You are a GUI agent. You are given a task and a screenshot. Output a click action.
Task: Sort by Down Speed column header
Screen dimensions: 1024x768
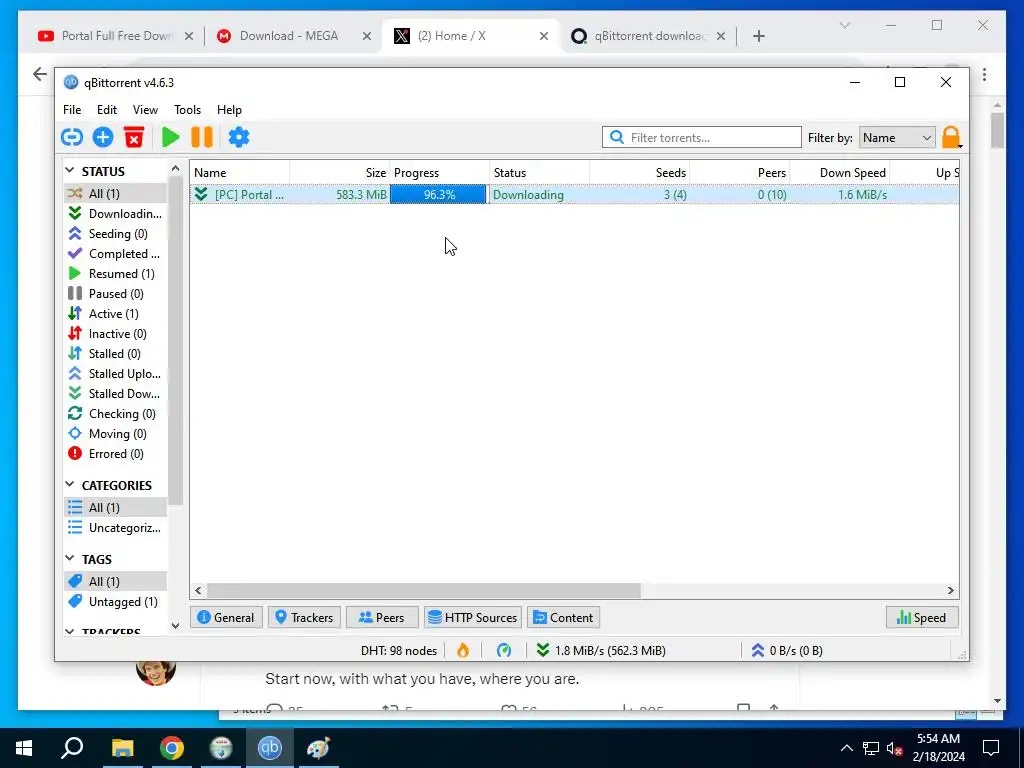click(x=840, y=172)
